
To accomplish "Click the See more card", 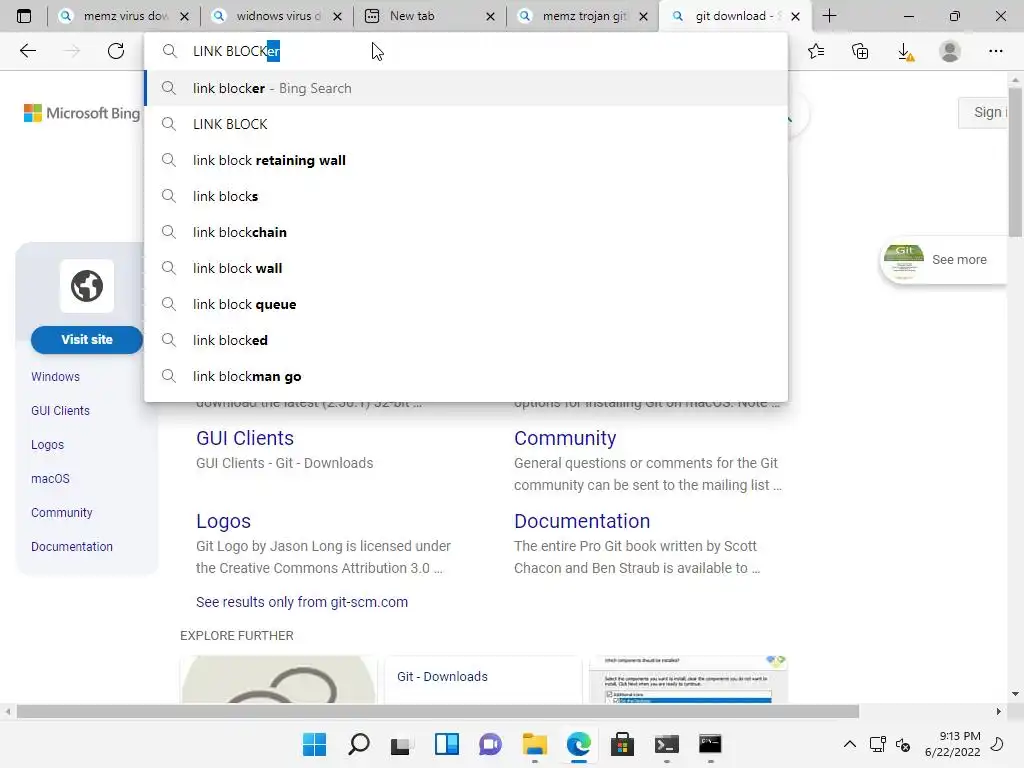I will (943, 260).
